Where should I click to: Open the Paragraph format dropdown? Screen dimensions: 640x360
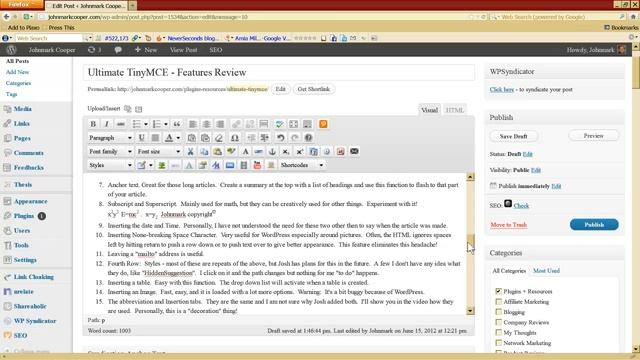coord(110,138)
